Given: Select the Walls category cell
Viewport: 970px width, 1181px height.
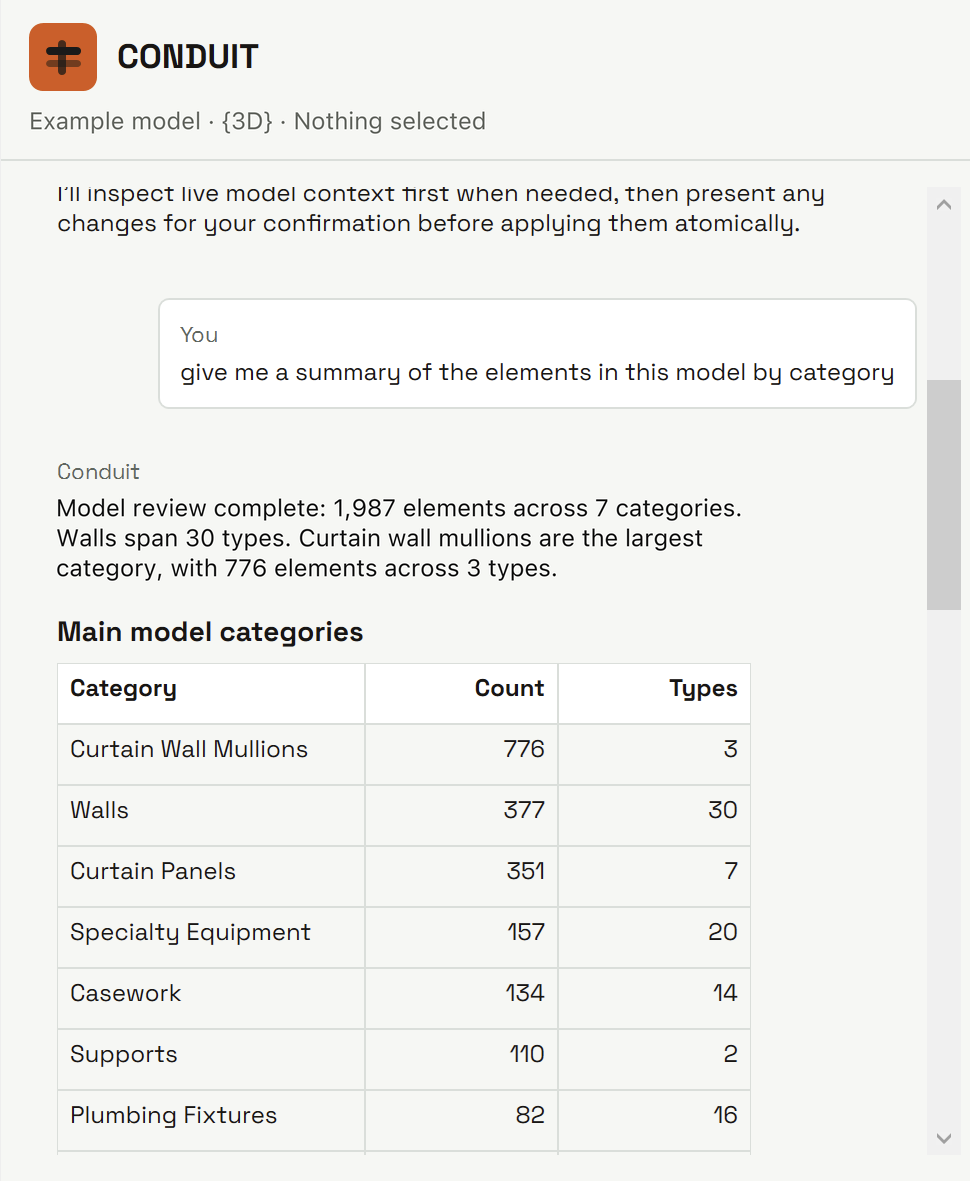Looking at the screenshot, I should tap(212, 816).
